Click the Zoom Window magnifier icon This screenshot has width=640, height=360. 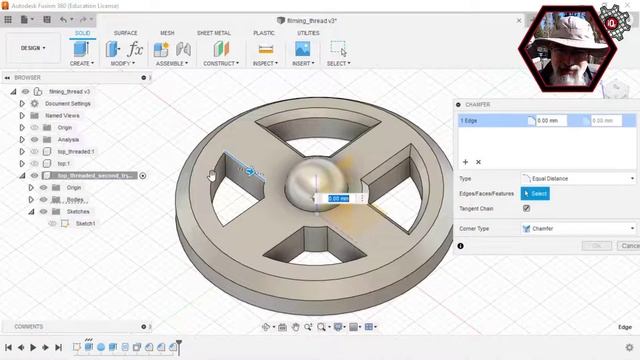[x=322, y=327]
